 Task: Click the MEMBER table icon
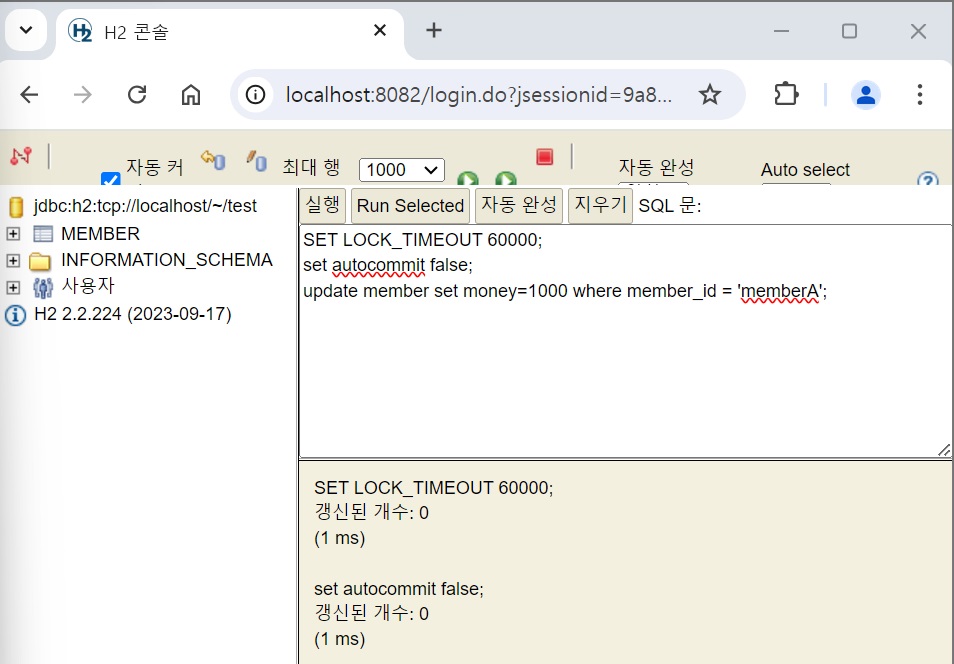point(43,234)
